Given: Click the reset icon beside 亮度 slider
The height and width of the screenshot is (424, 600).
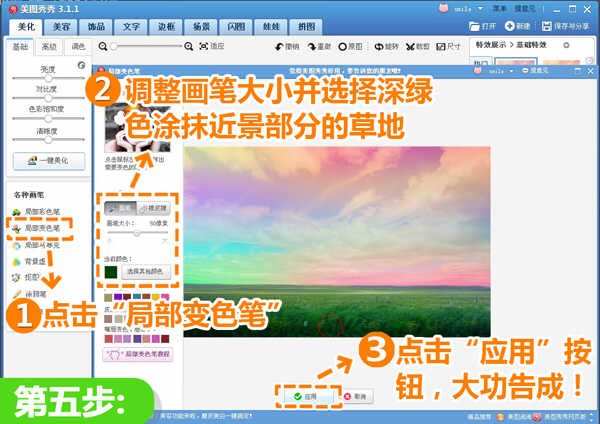Looking at the screenshot, I should click(81, 65).
